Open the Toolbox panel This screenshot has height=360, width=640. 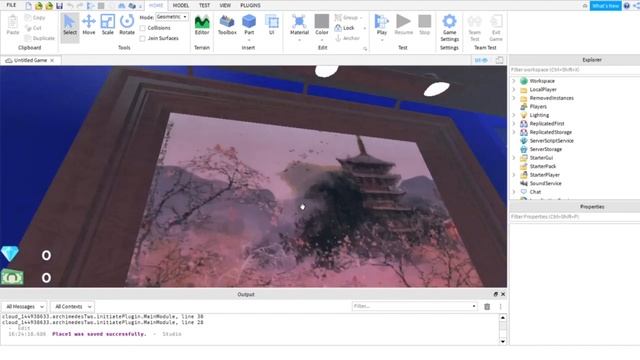click(227, 25)
